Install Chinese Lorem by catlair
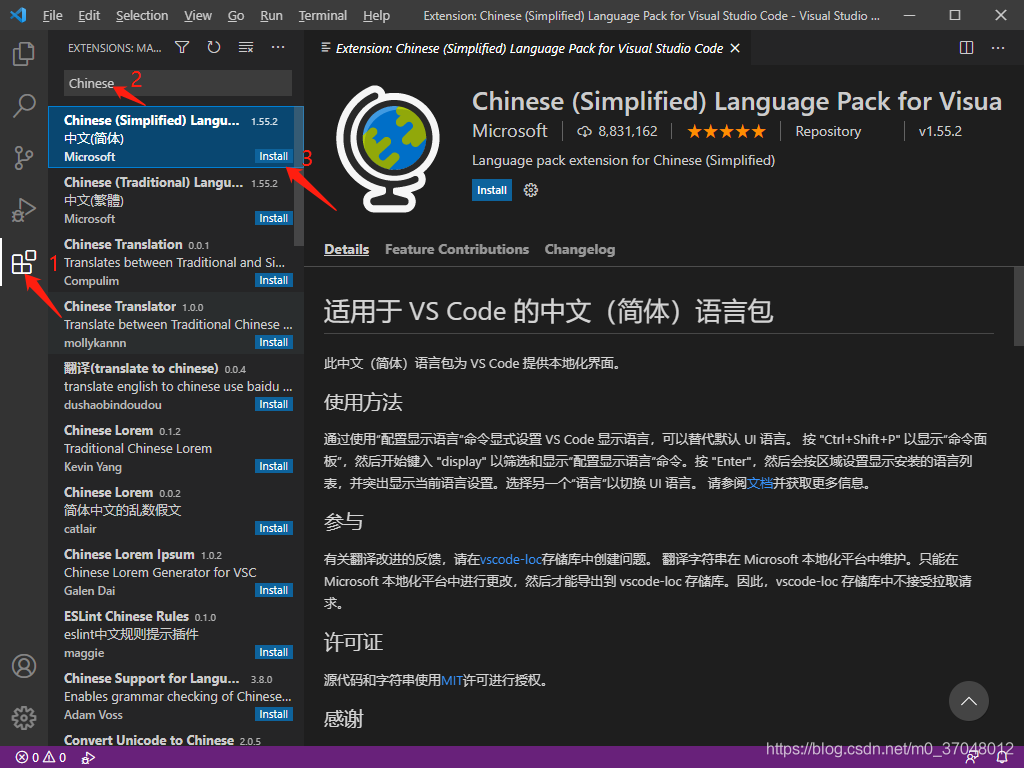This screenshot has height=768, width=1024. pyautogui.click(x=273, y=528)
